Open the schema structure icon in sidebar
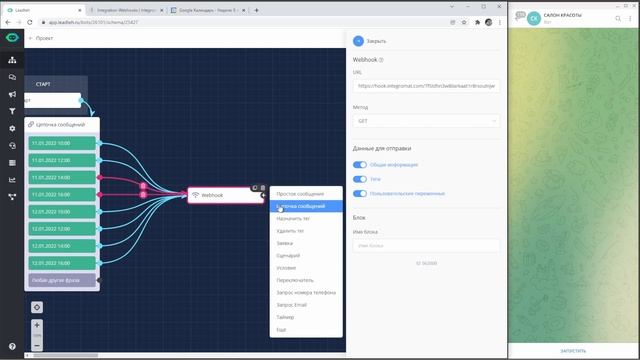 pos(12,60)
